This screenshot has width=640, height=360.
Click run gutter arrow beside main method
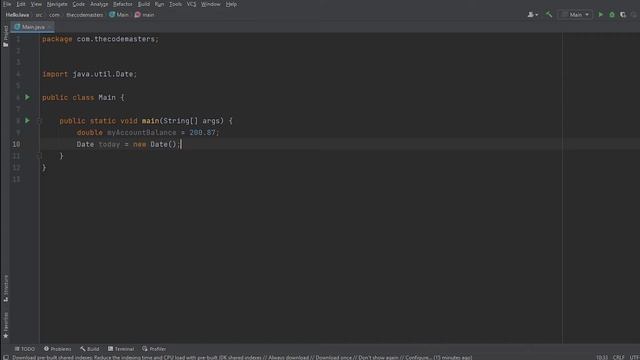(27, 120)
